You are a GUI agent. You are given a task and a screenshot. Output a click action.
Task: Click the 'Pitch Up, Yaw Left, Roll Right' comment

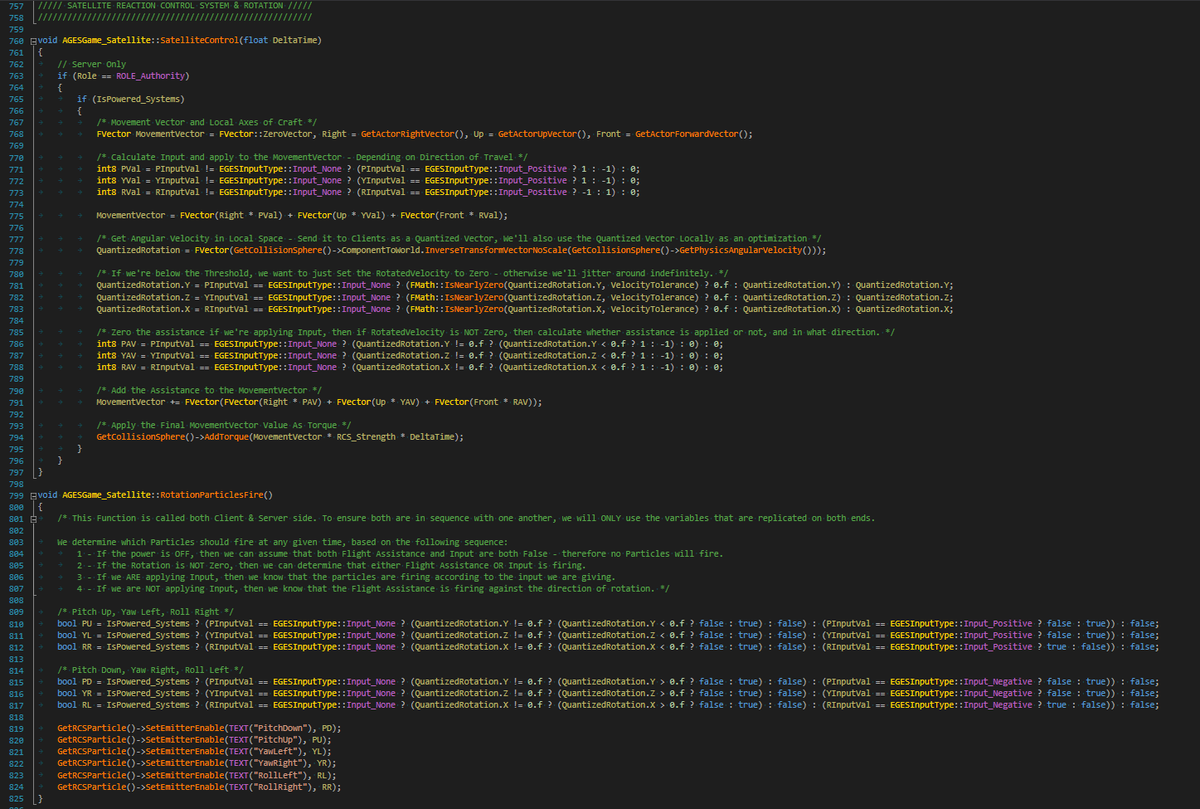[146, 610]
